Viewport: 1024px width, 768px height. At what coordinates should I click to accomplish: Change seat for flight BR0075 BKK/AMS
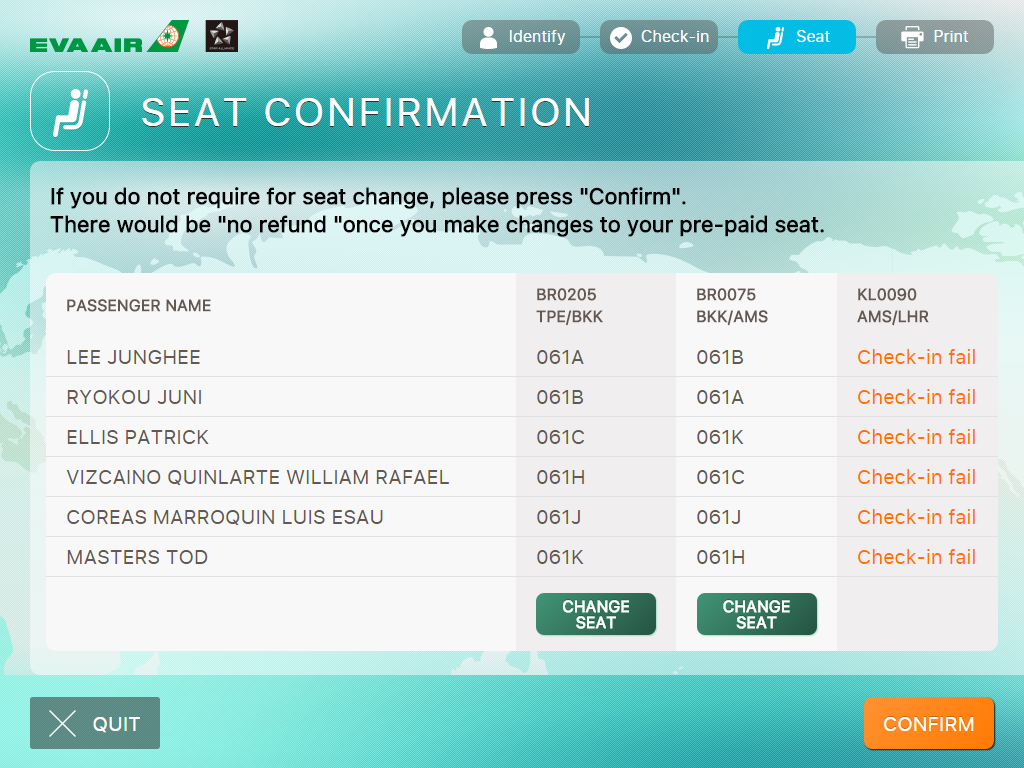[x=756, y=614]
